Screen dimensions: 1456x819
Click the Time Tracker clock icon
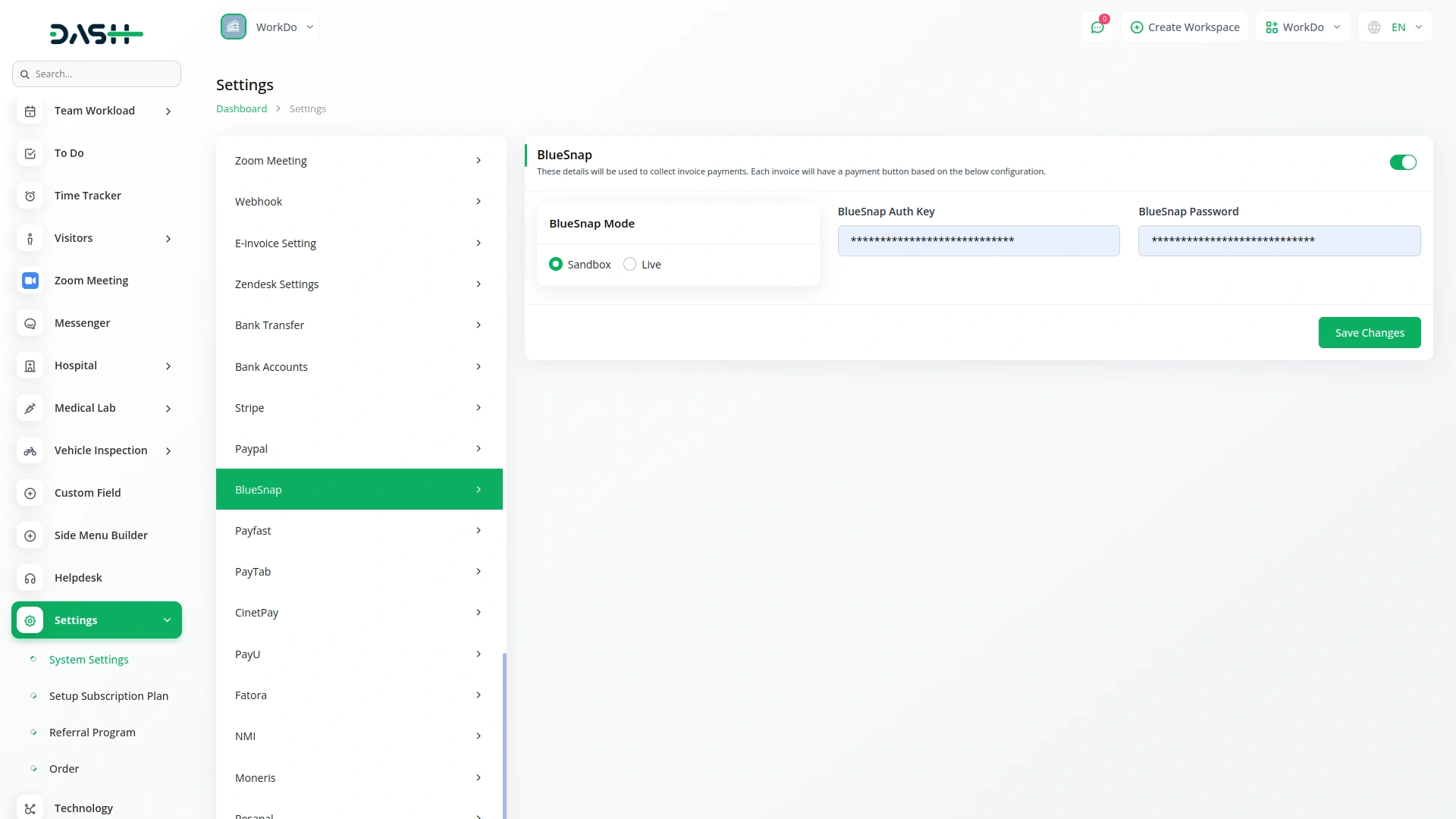pos(30,196)
